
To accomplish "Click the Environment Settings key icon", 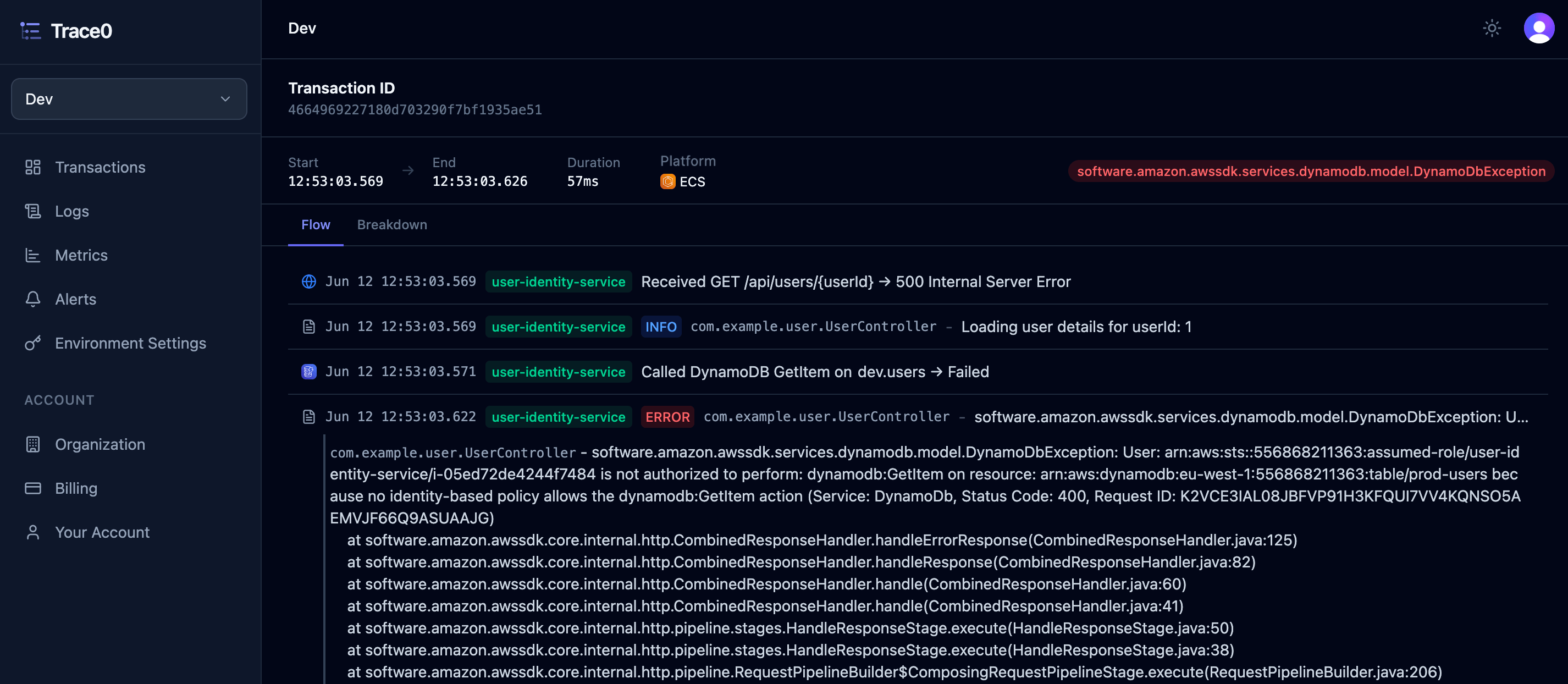I will tap(33, 343).
